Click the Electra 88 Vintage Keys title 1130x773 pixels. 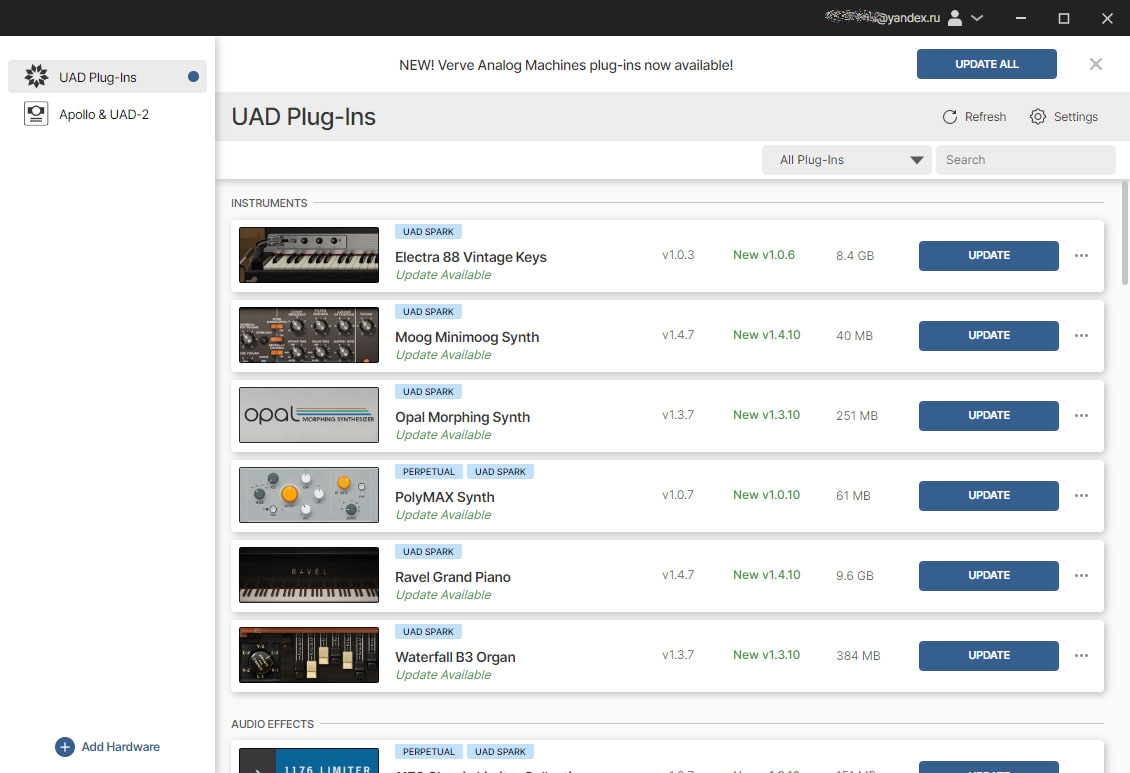point(471,257)
